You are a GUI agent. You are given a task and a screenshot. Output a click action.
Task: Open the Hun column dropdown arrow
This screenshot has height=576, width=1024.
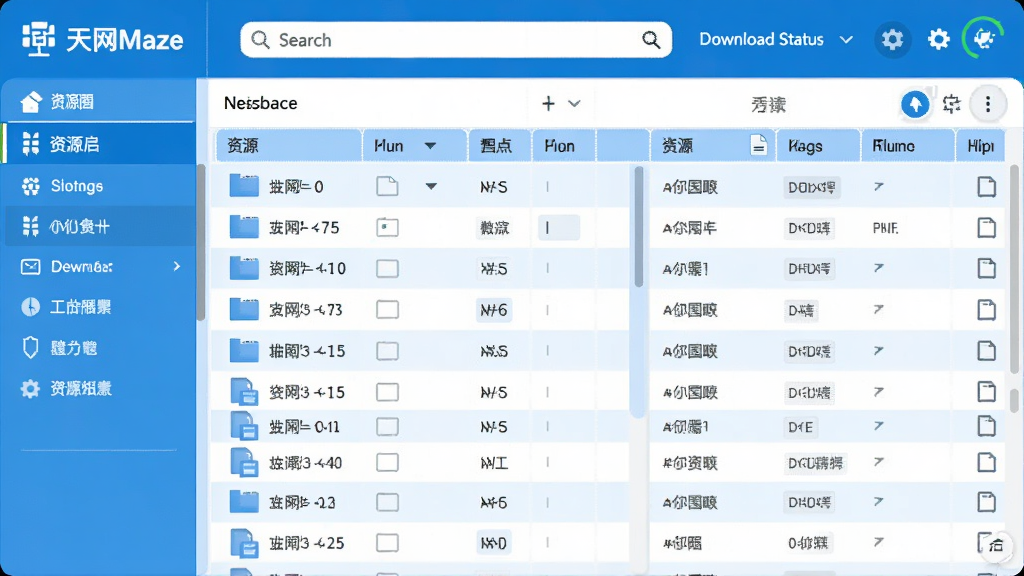pos(430,146)
